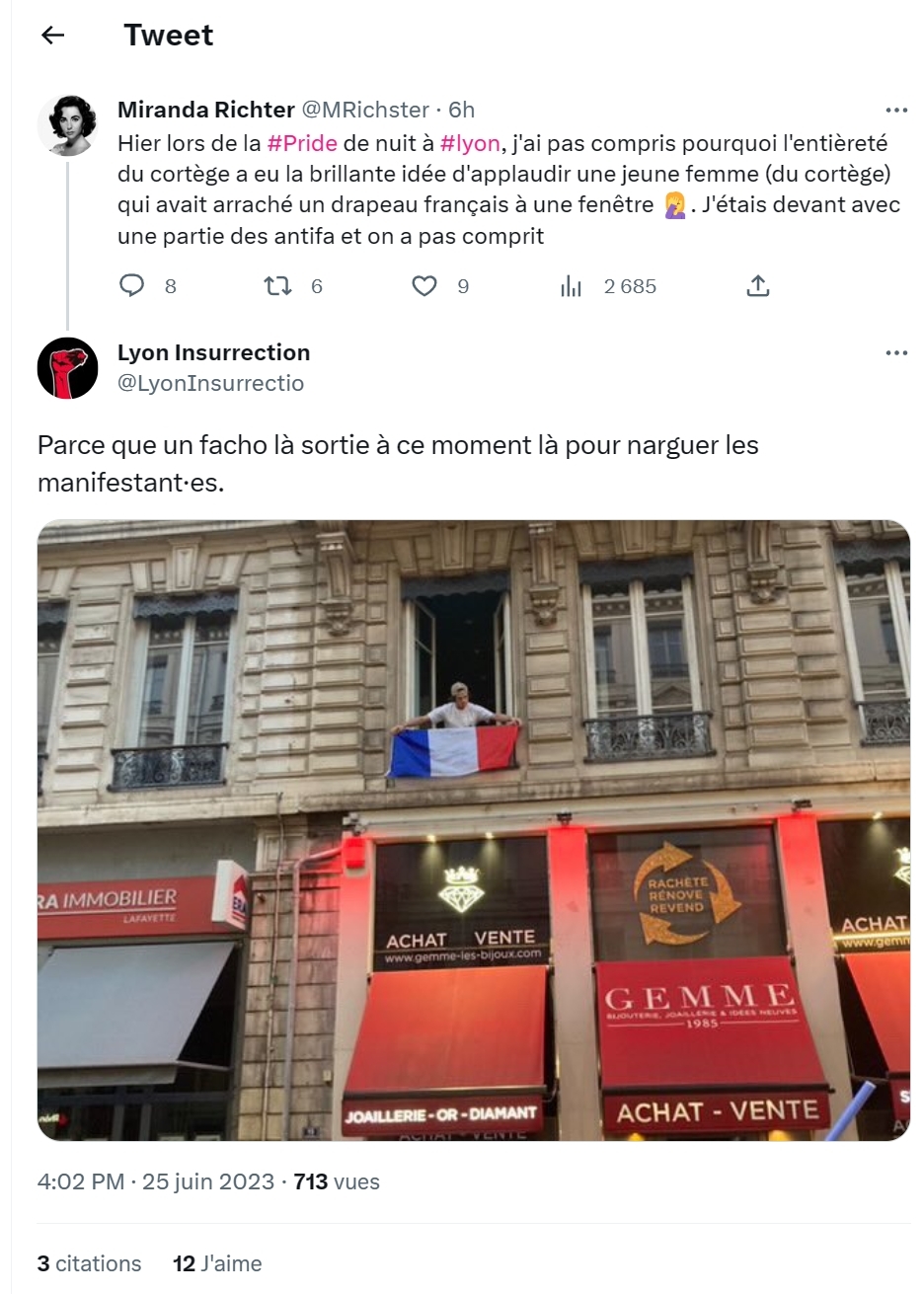Open the attached flag photo
The image size is (924, 1294).
tap(474, 830)
